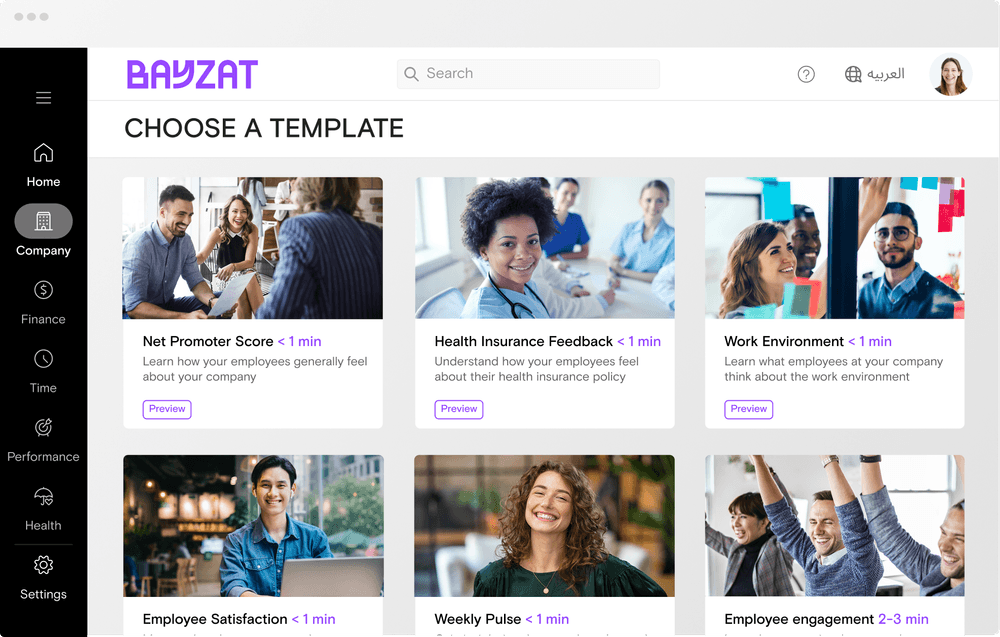Open the Performance target icon

coord(43,427)
